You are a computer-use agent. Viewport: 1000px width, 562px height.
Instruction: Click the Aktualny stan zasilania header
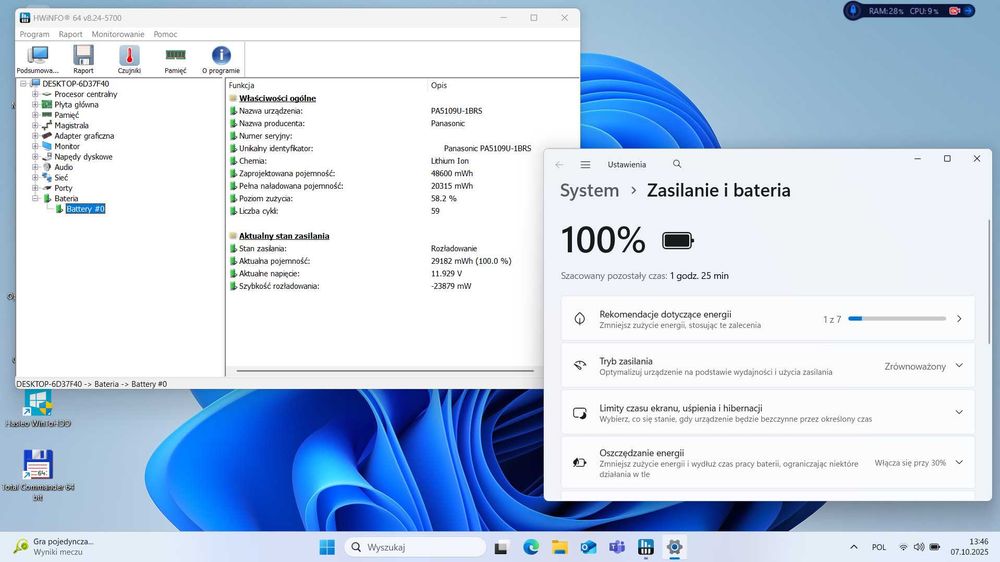coord(284,236)
